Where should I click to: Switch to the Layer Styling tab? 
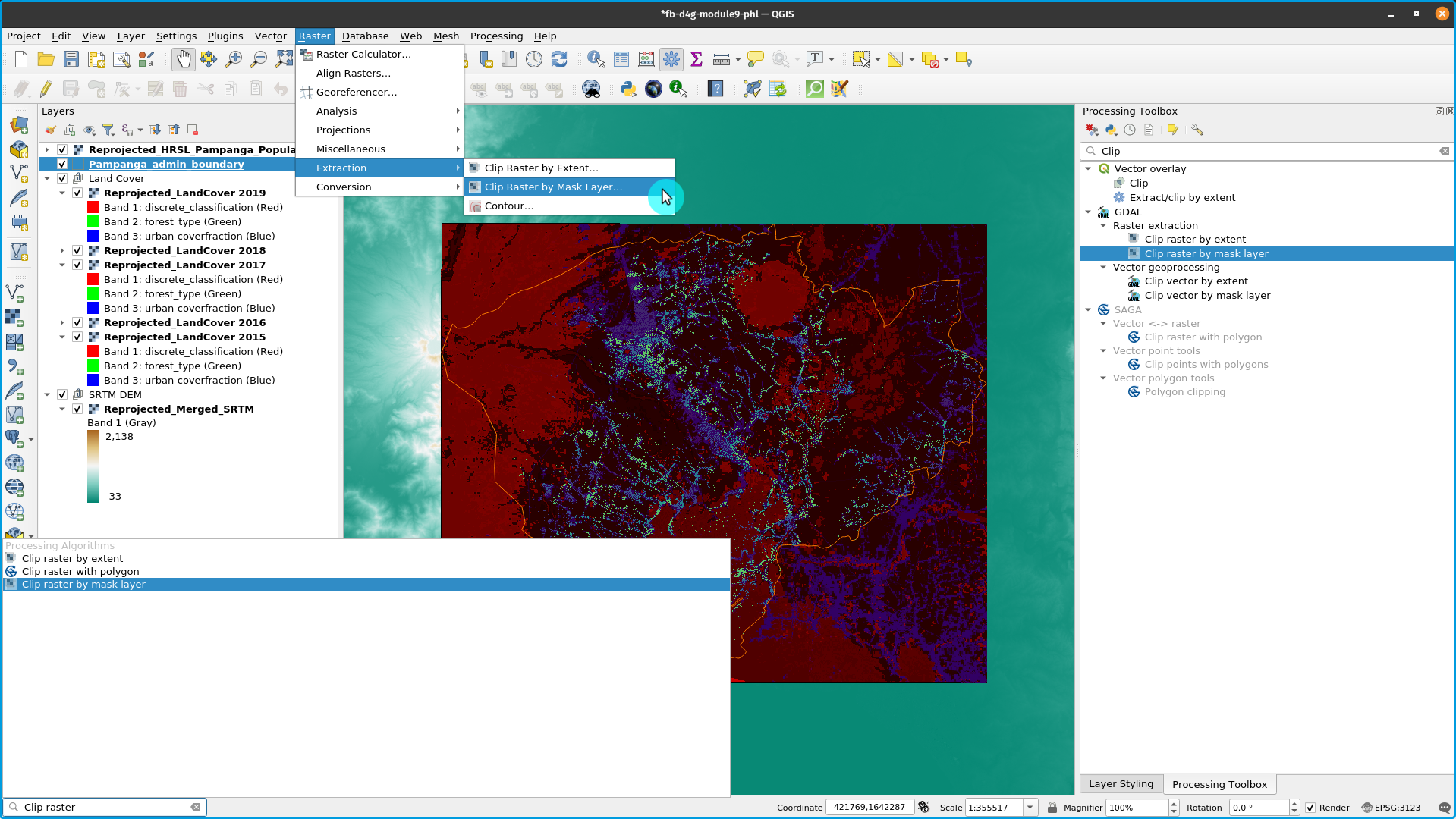[x=1121, y=784]
